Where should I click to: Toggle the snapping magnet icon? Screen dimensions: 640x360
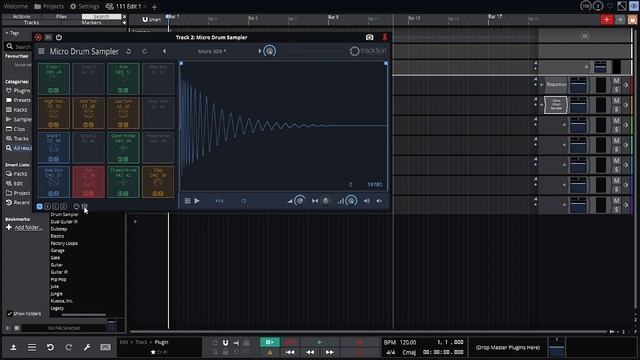(225, 343)
